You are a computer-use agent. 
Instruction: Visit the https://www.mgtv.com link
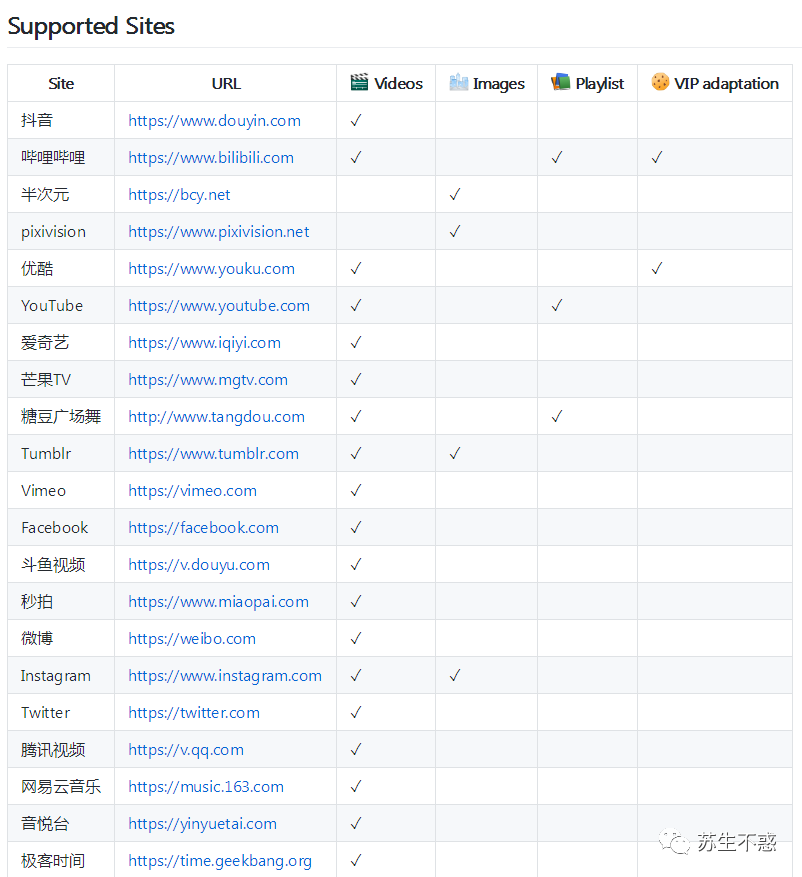click(208, 379)
